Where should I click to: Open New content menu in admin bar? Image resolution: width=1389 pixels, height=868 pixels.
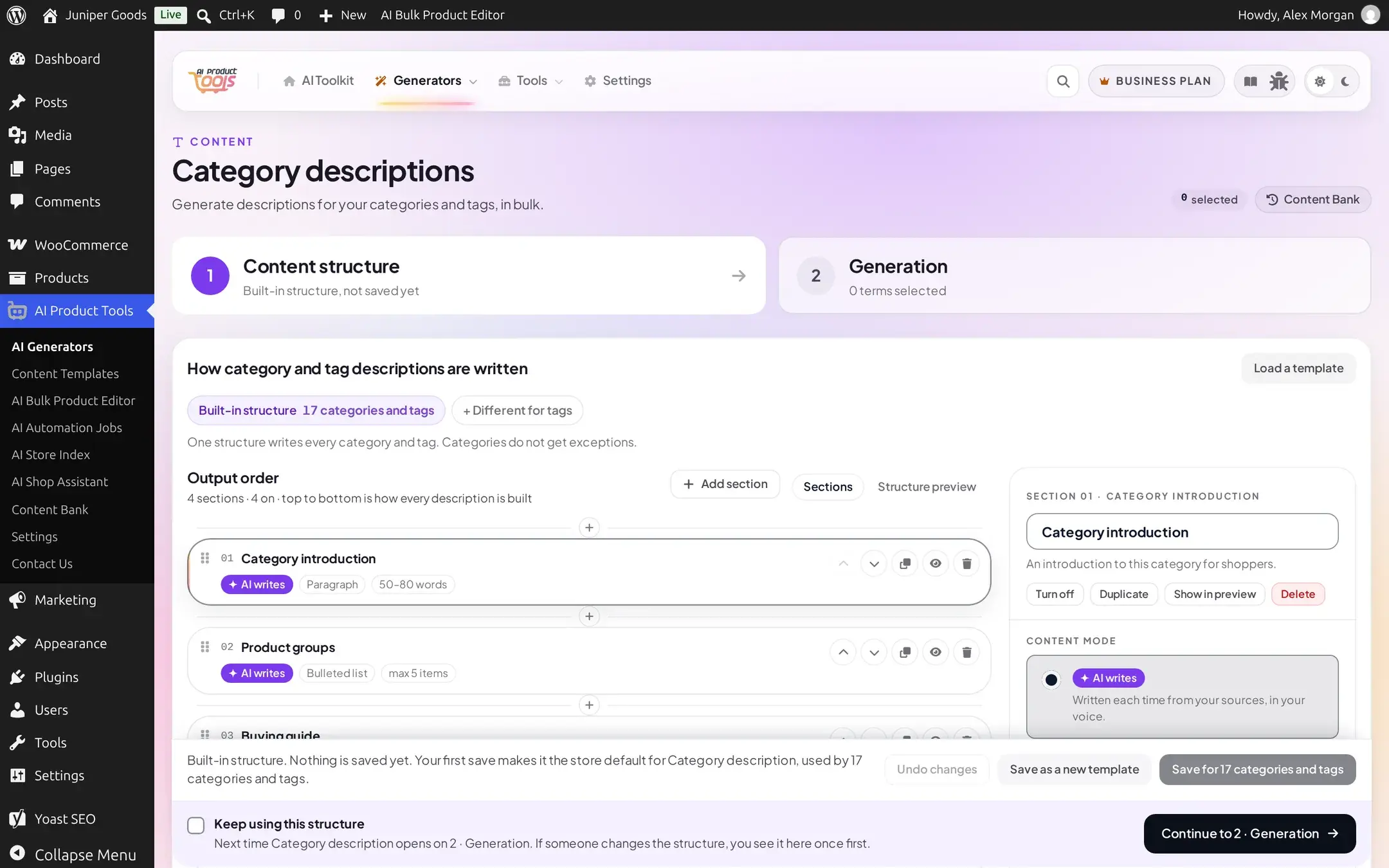click(343, 15)
